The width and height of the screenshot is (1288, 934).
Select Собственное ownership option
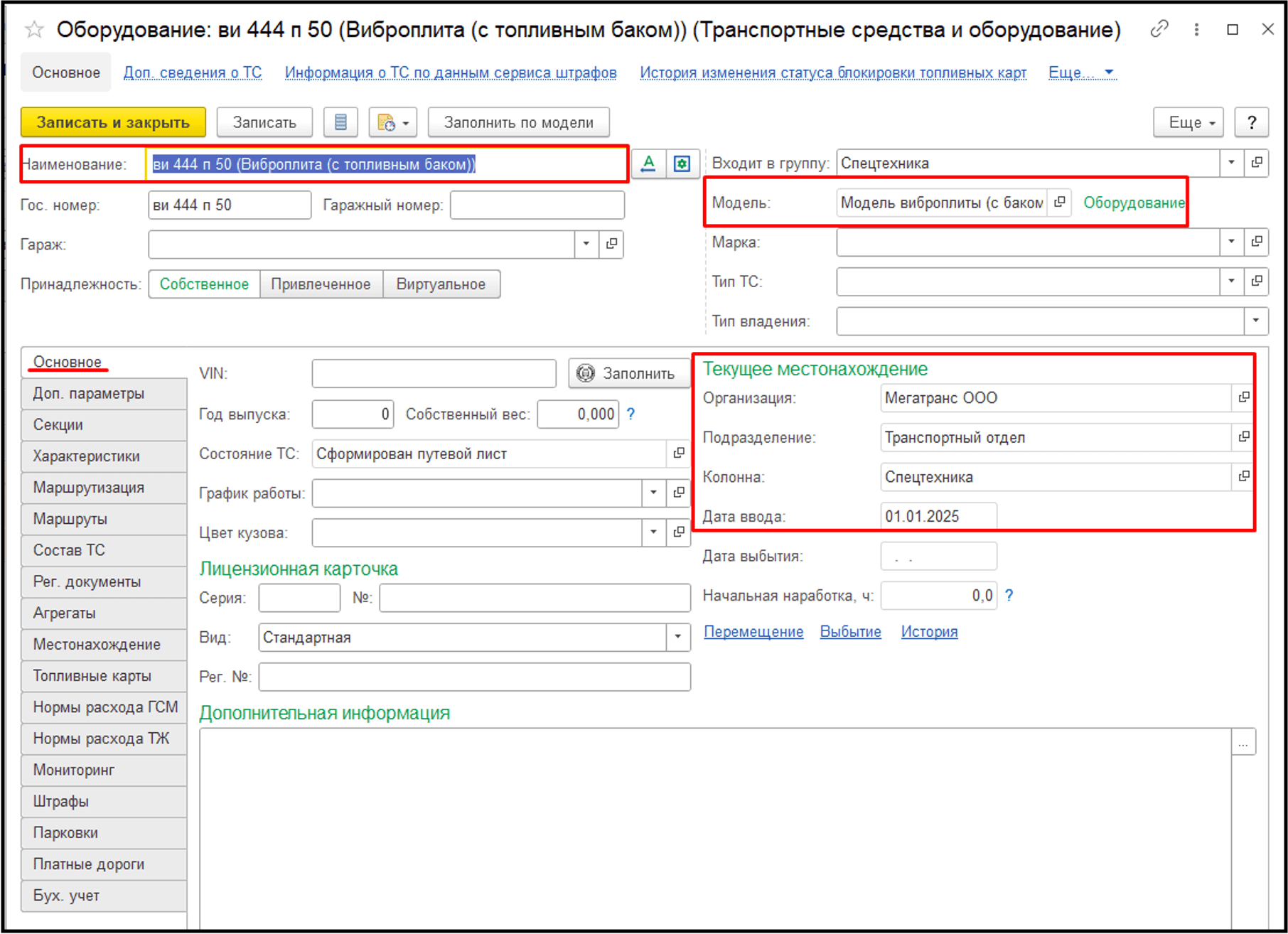204,284
